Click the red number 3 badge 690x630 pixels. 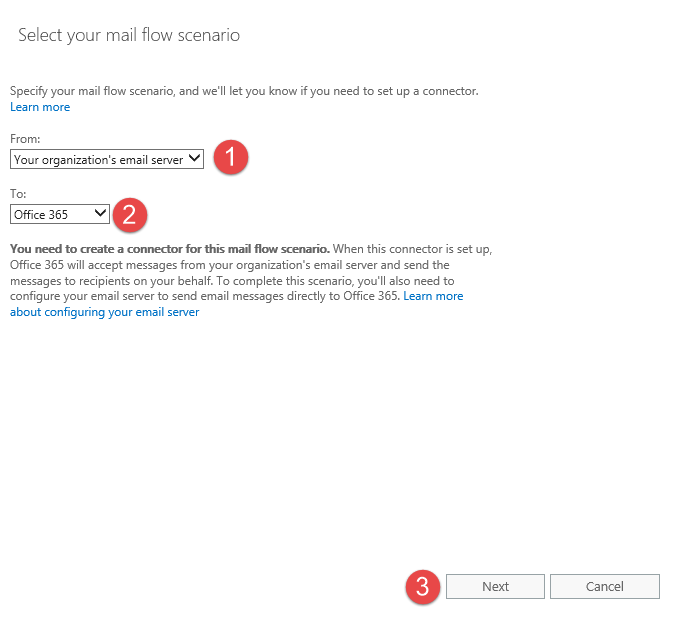(x=423, y=587)
